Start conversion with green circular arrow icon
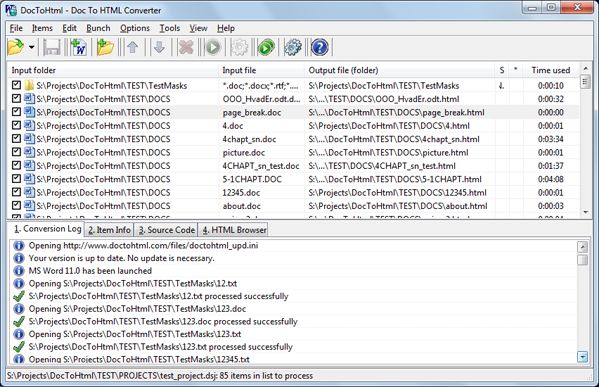This screenshot has width=599, height=387. click(266, 47)
